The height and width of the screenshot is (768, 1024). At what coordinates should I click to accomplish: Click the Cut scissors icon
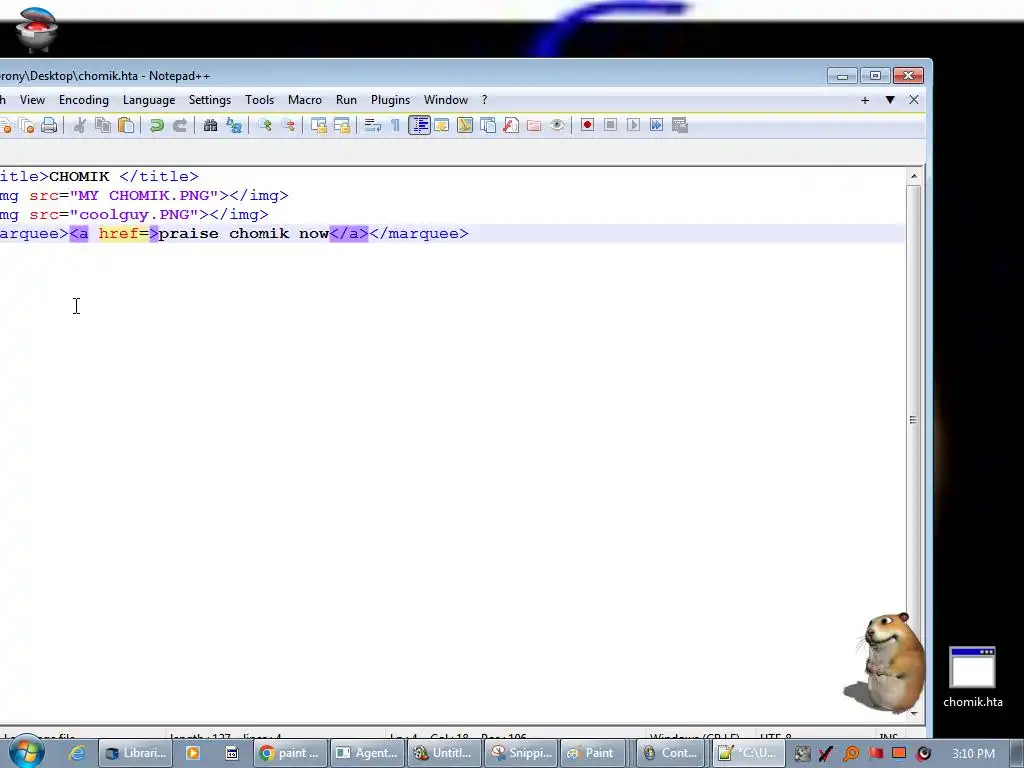pos(80,125)
